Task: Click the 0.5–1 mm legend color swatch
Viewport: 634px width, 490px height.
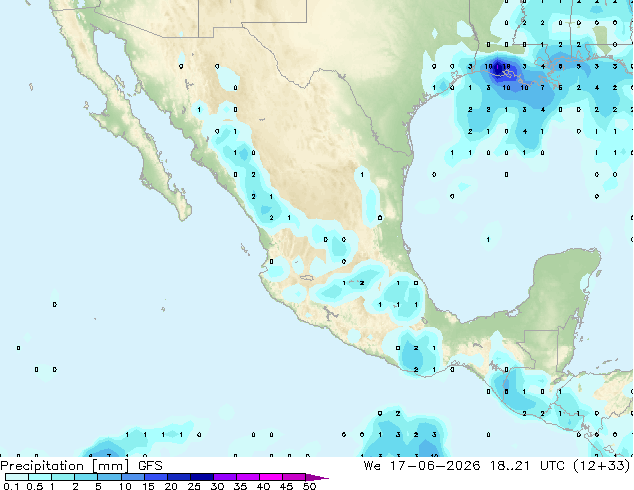Action: point(40,477)
